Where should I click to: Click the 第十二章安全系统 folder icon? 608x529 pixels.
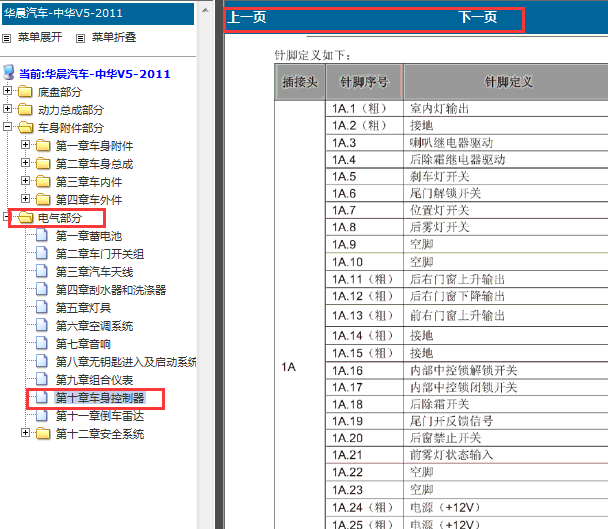(43, 433)
